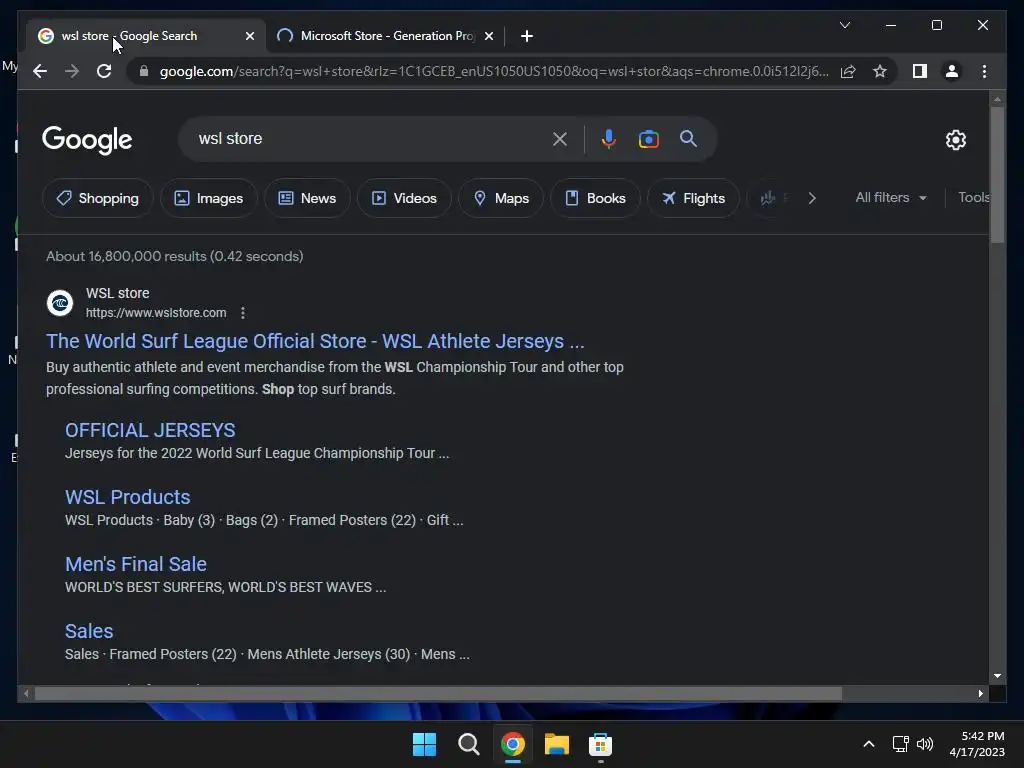
Task: Filter results by Shopping
Action: point(97,198)
